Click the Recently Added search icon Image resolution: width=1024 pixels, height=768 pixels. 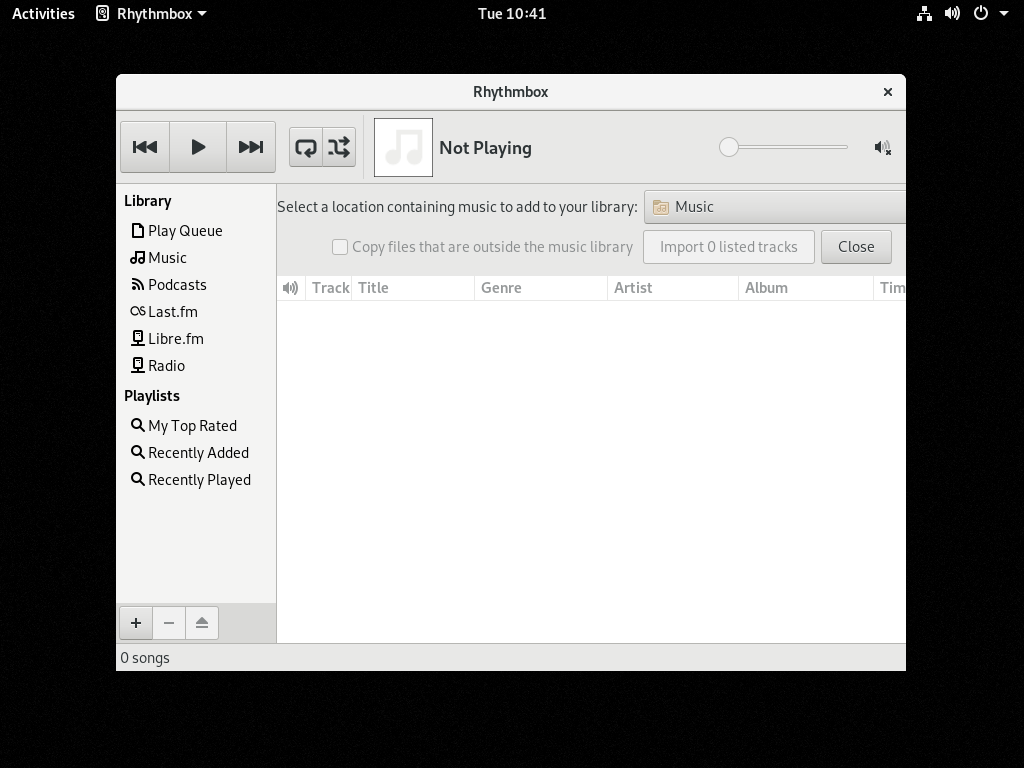[x=137, y=452]
